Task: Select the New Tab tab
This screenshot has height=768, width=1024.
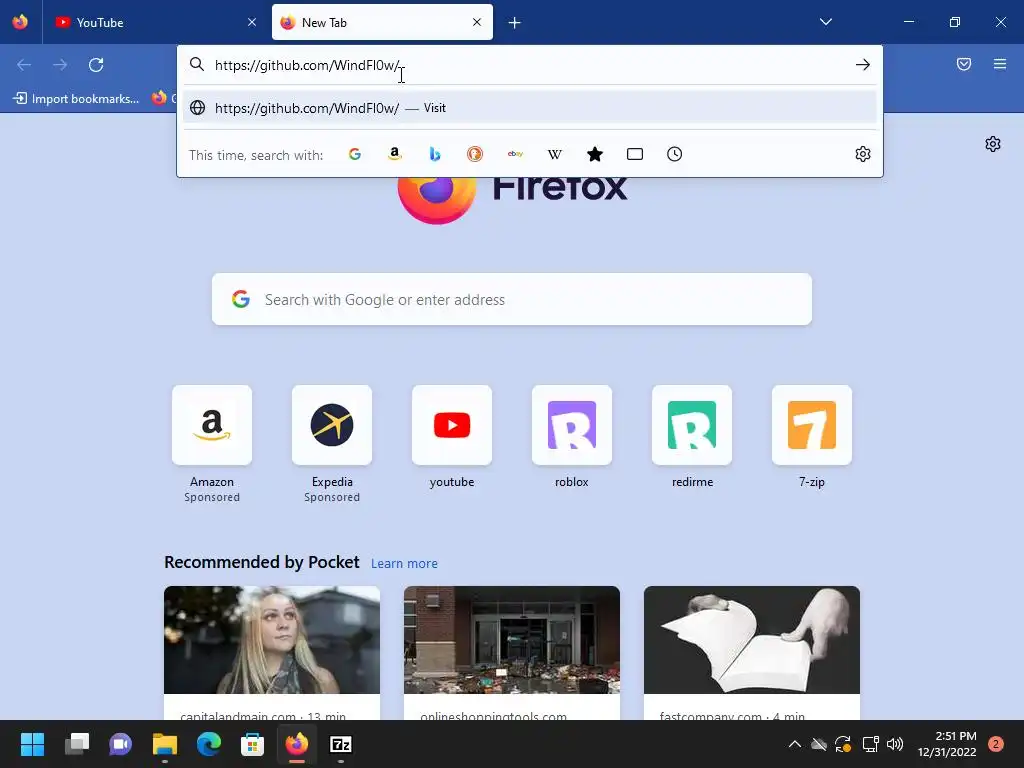Action: pyautogui.click(x=382, y=22)
